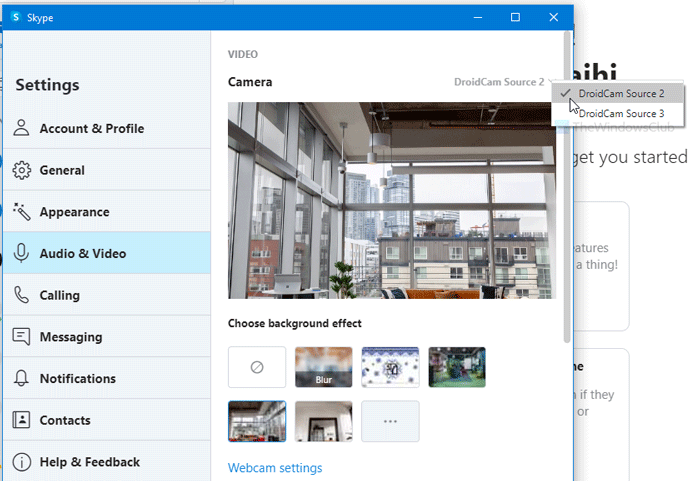Viewport: 700px width, 481px height.
Task: Select the no background effect option
Action: click(257, 367)
